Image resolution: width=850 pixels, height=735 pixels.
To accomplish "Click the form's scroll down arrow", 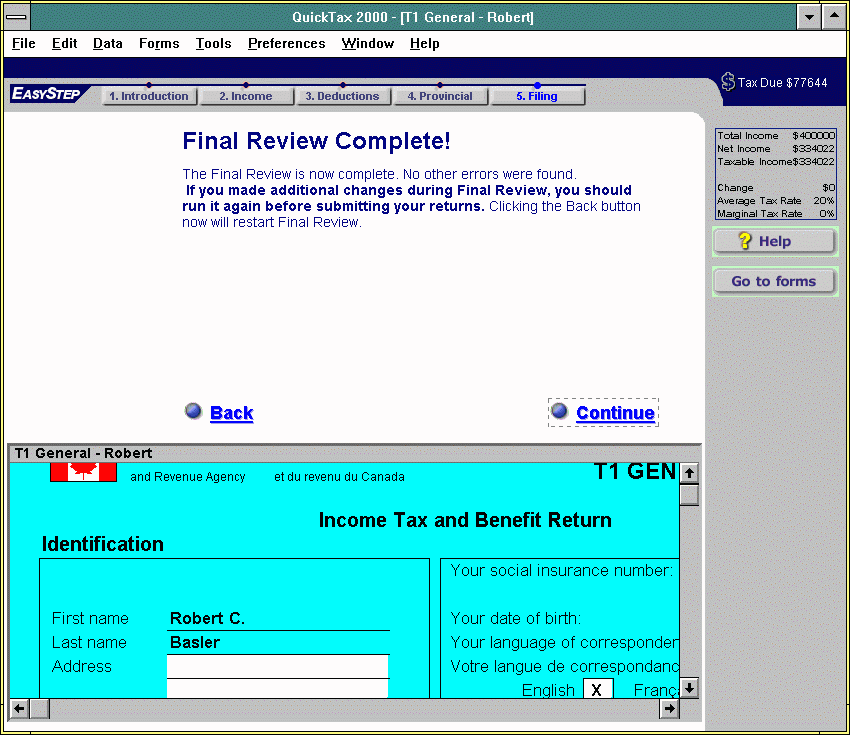I will click(x=689, y=688).
